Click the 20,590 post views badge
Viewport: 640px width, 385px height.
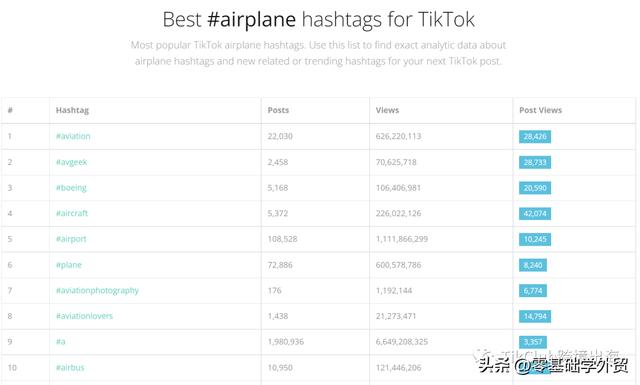535,188
